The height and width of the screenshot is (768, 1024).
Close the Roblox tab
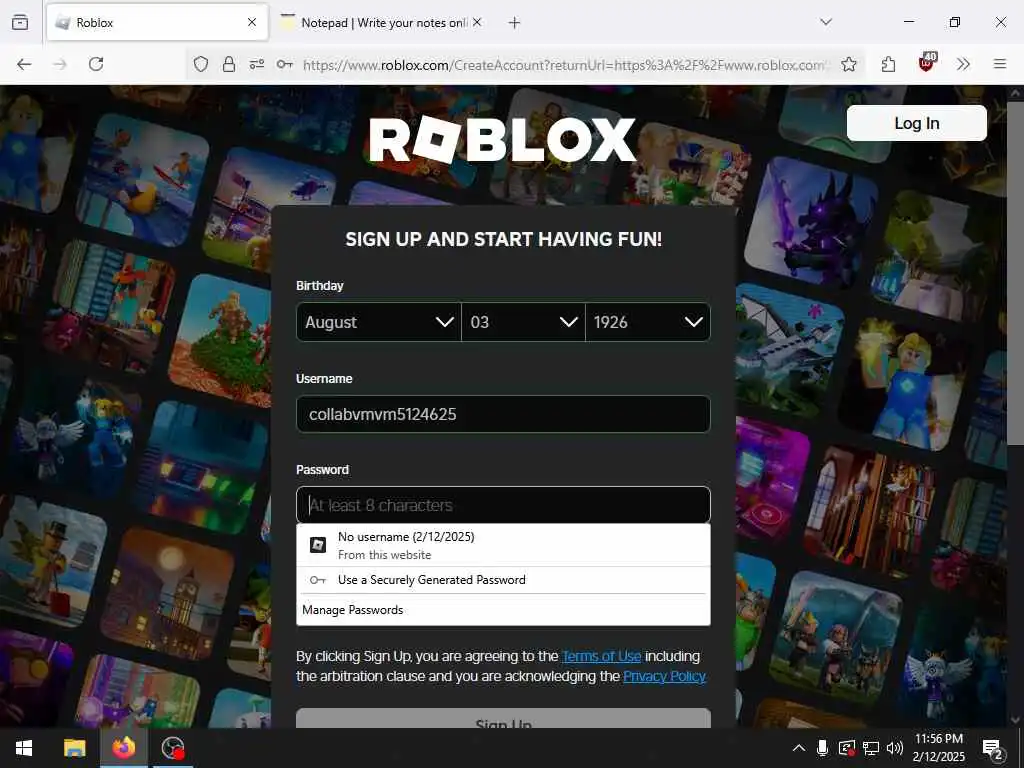[x=252, y=22]
